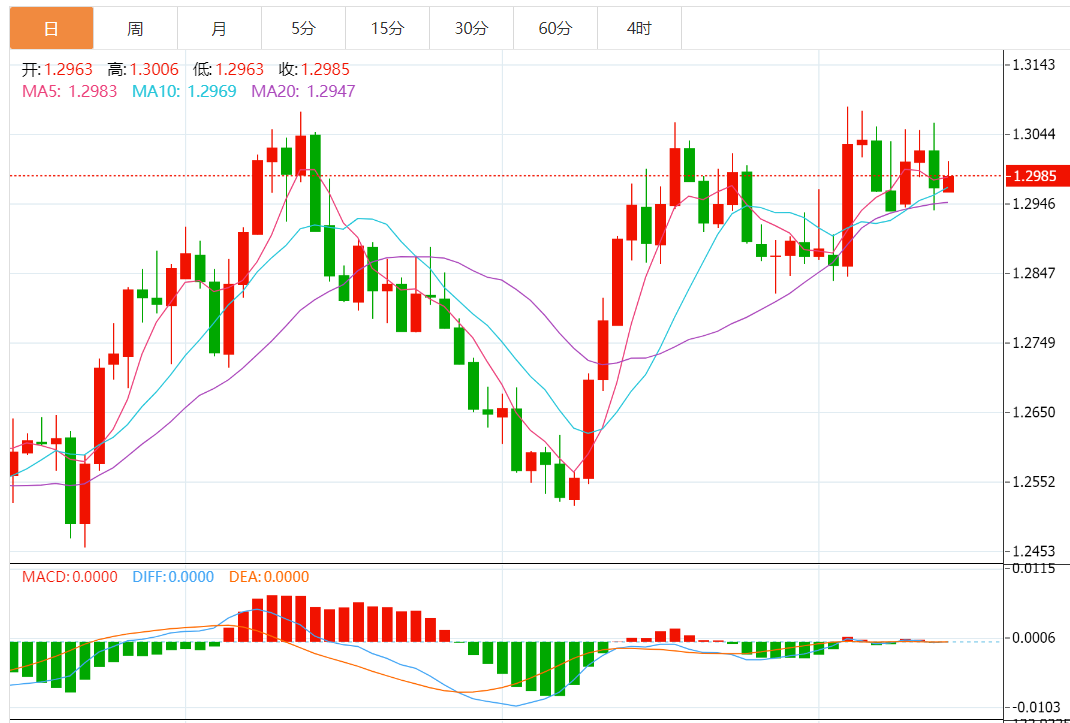This screenshot has height=723, width=1070.
Task: Open the 15分 chart tab
Action: 388,29
